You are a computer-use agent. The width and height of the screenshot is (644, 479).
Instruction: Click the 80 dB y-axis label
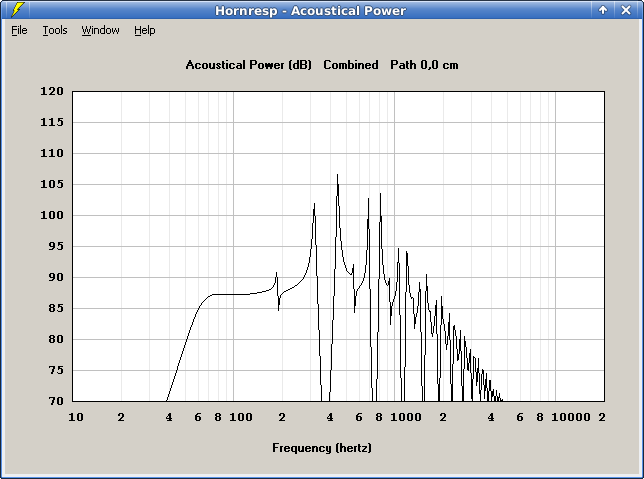(x=56, y=339)
